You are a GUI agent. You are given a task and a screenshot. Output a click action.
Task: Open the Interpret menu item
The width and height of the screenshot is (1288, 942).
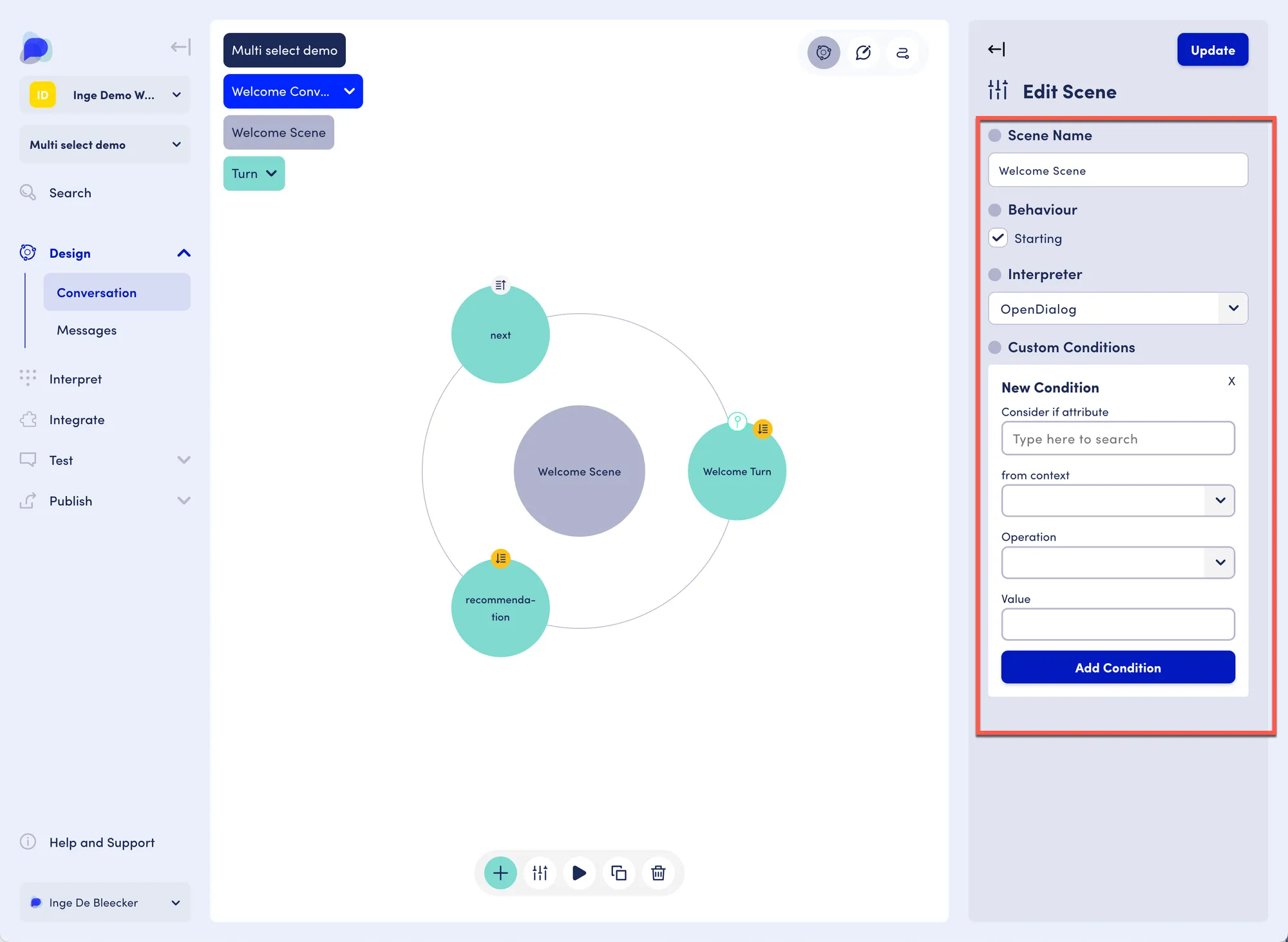[75, 379]
